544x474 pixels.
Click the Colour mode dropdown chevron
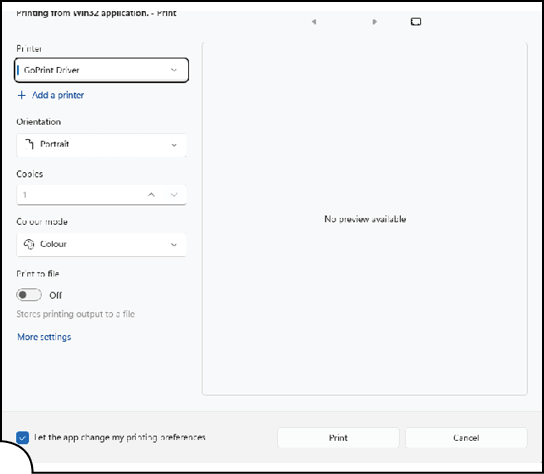[174, 245]
